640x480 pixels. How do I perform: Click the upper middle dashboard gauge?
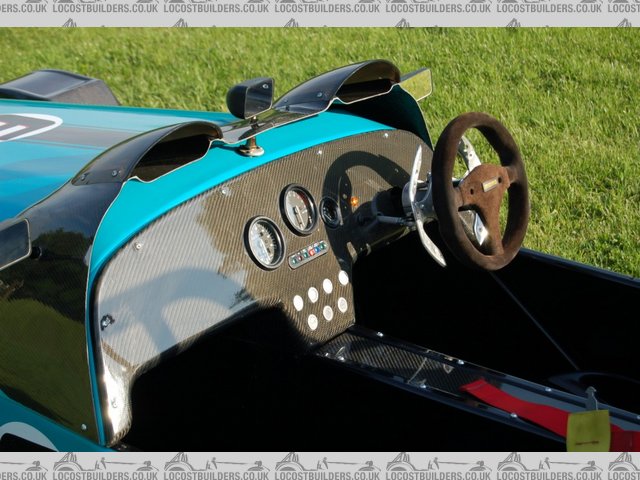(x=299, y=209)
